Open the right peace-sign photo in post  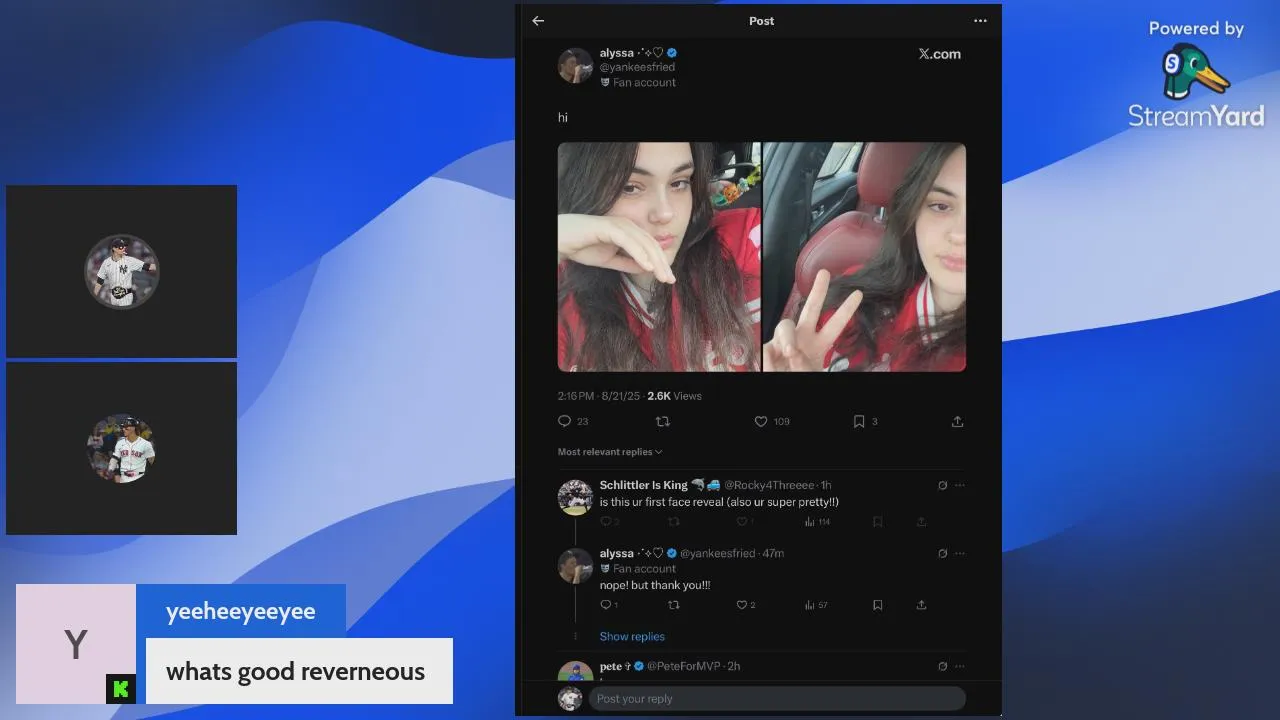coord(865,257)
